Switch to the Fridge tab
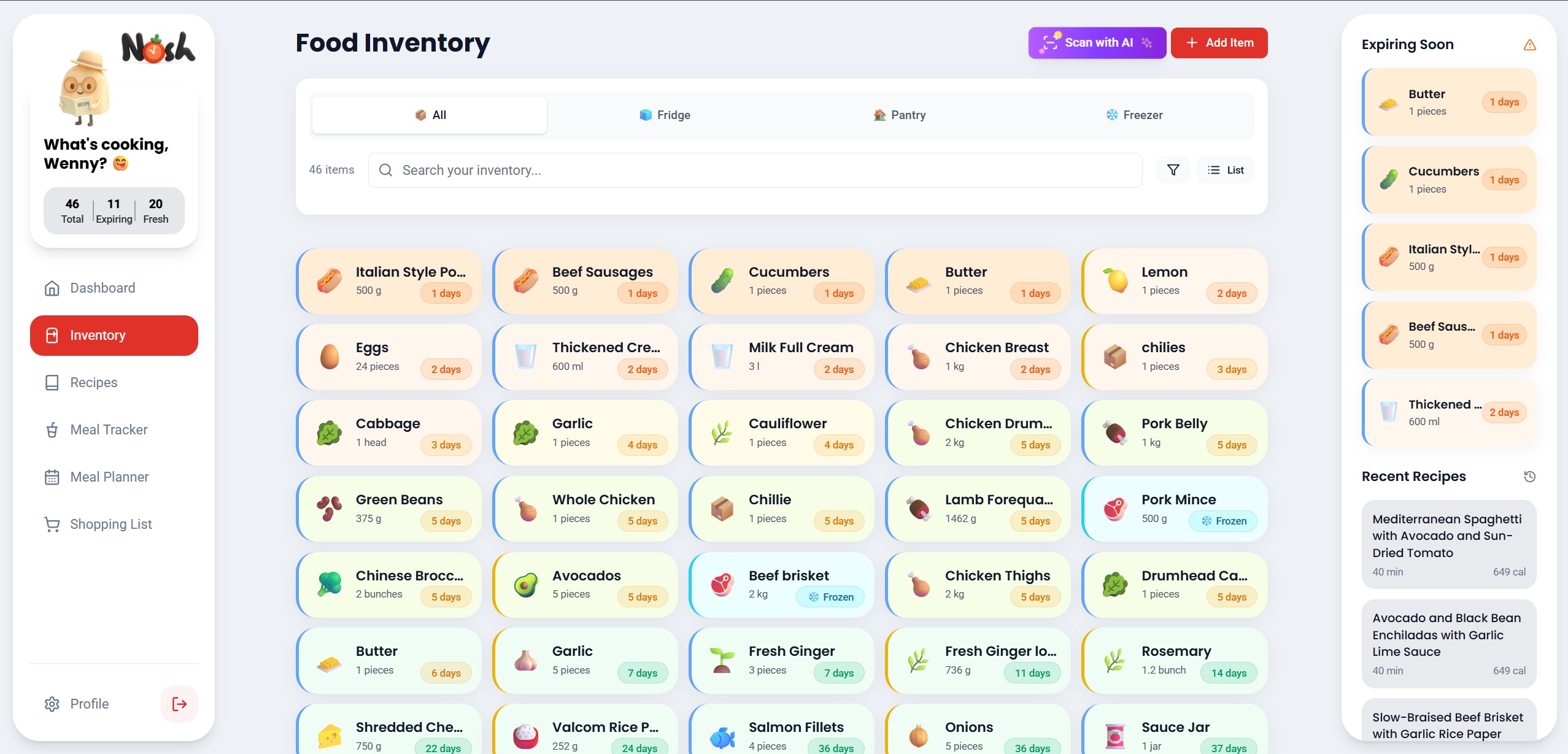 (665, 115)
